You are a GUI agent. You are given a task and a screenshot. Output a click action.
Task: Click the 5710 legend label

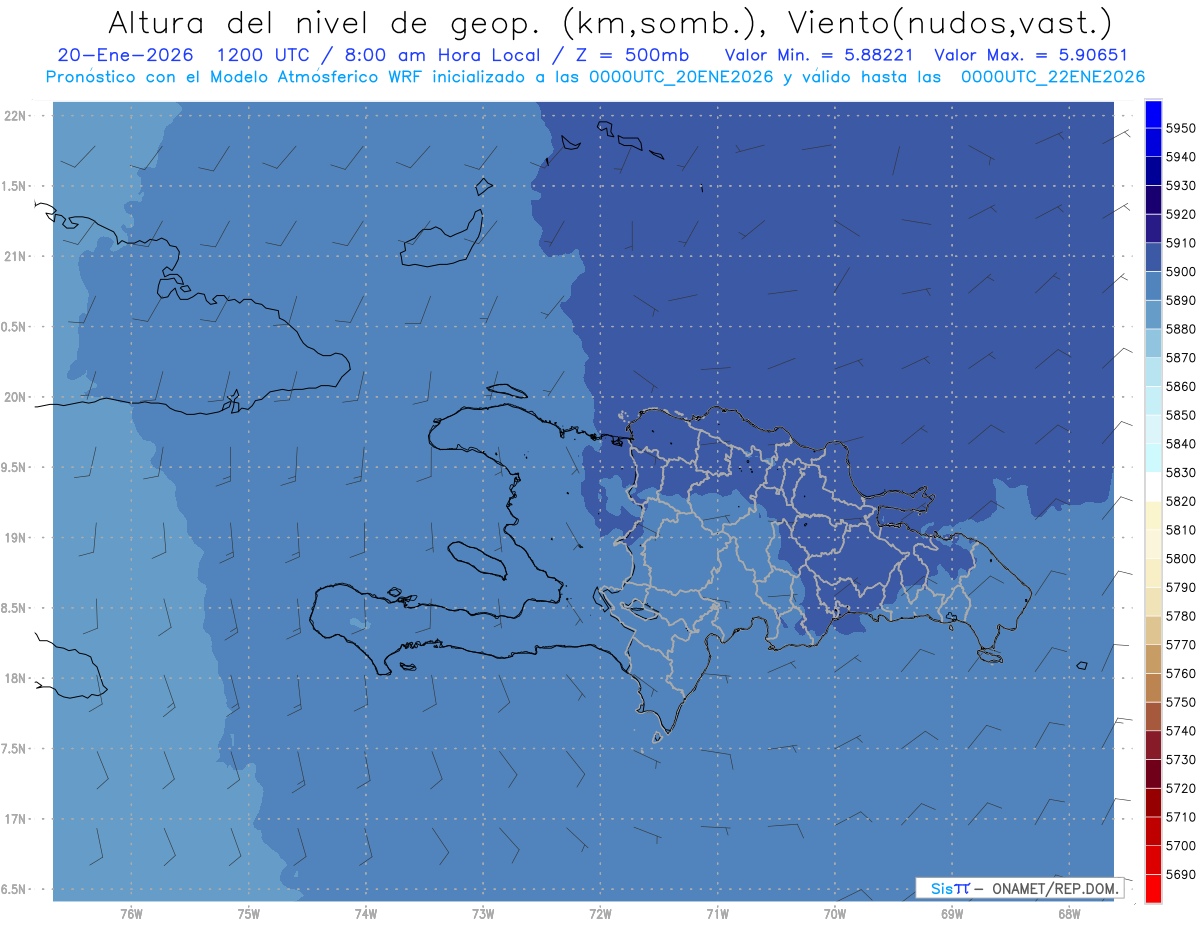(1180, 817)
